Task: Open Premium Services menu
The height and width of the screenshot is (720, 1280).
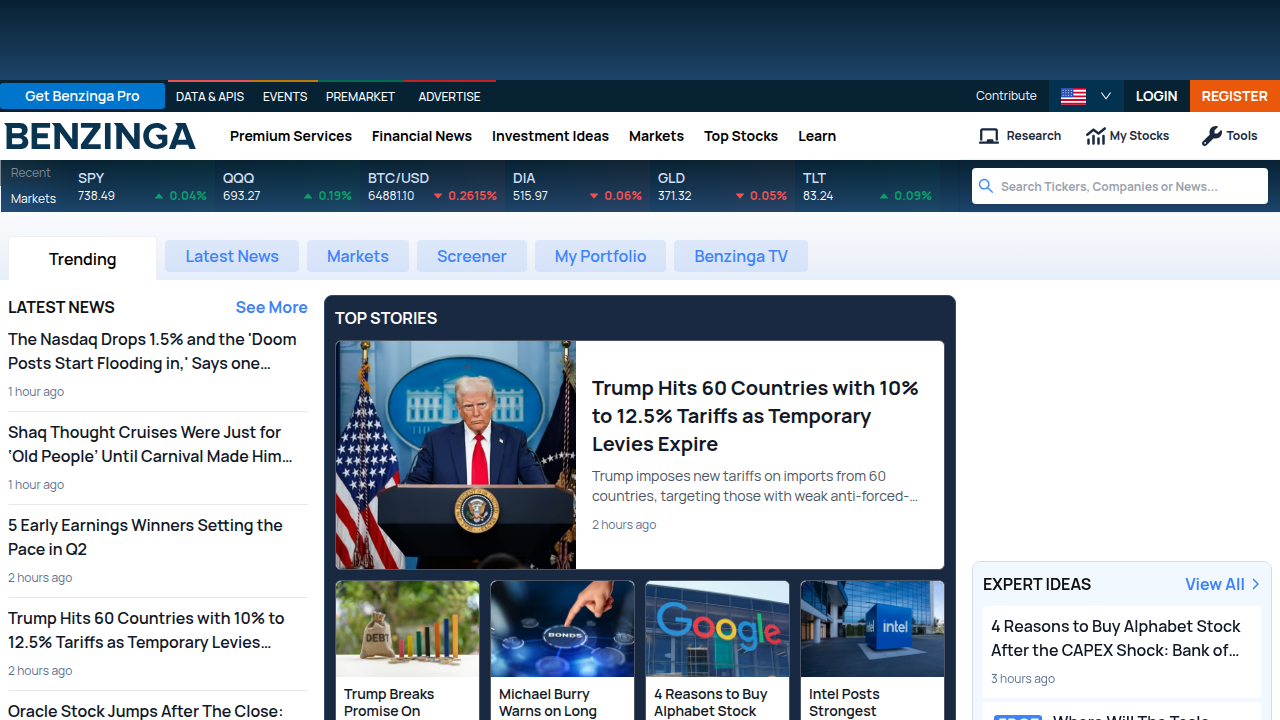Action: [291, 136]
